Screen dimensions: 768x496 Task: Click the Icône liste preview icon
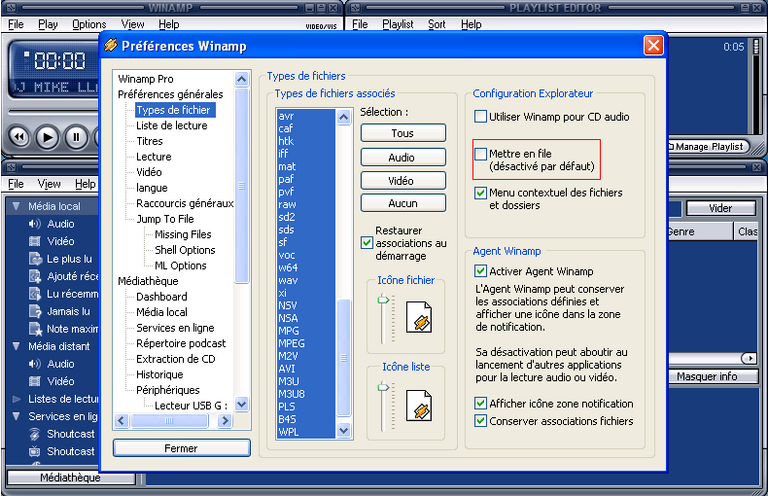(419, 405)
